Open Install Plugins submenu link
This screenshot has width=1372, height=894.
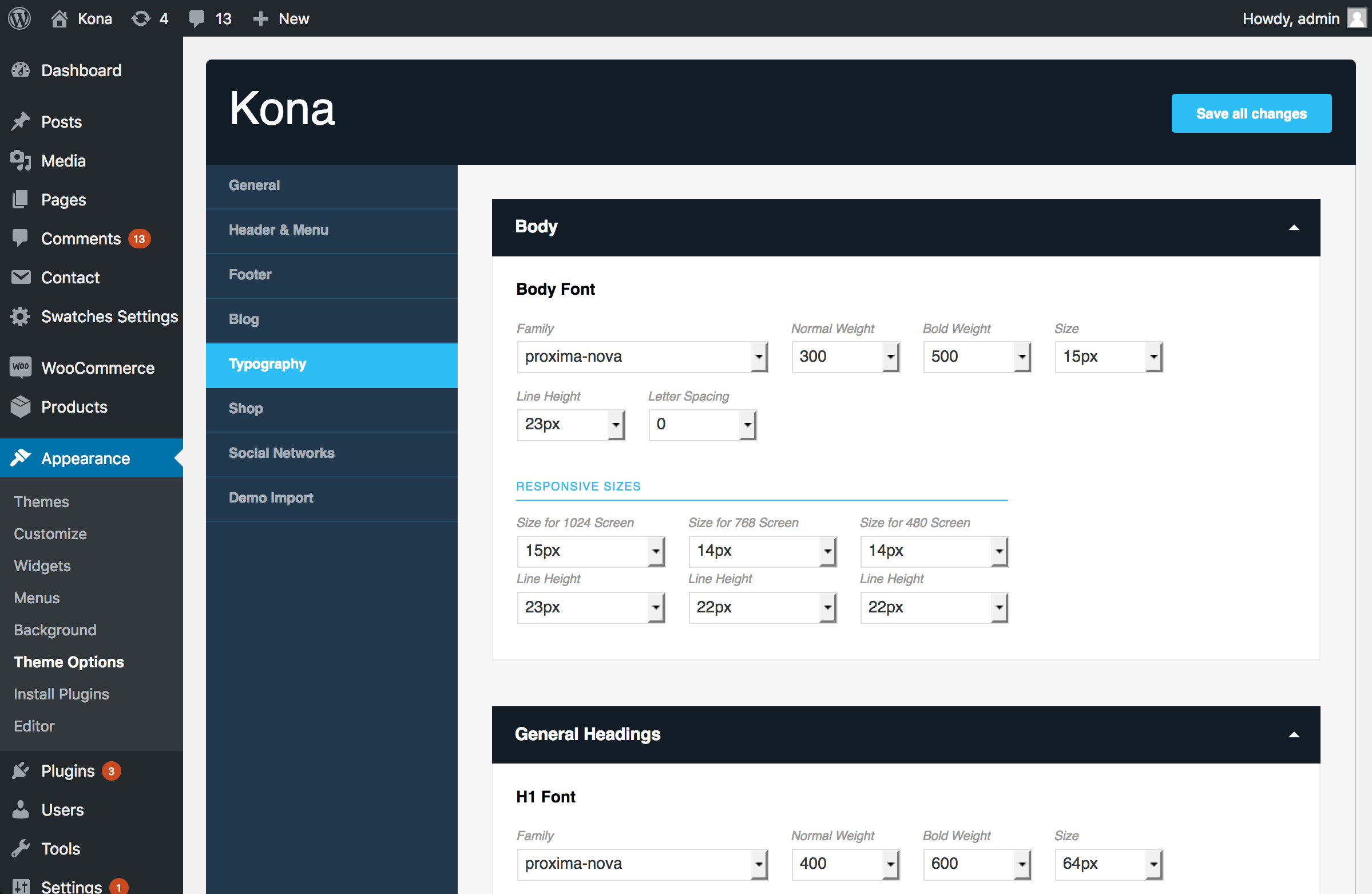point(62,694)
